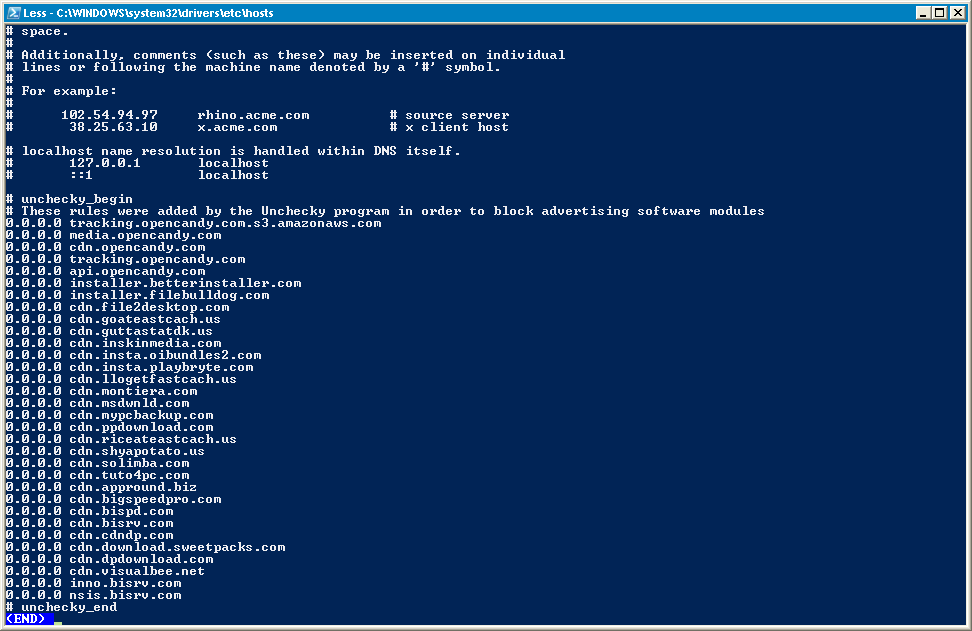Click the window title text showing hosts path
Viewport: 972px width, 631px height.
(x=148, y=12)
